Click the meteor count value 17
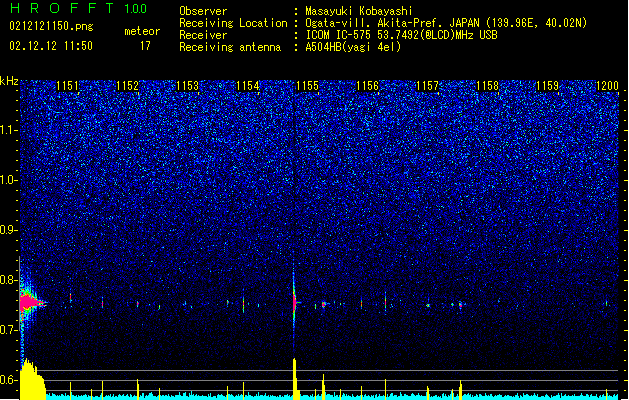This screenshot has width=629, height=400. coord(145,46)
